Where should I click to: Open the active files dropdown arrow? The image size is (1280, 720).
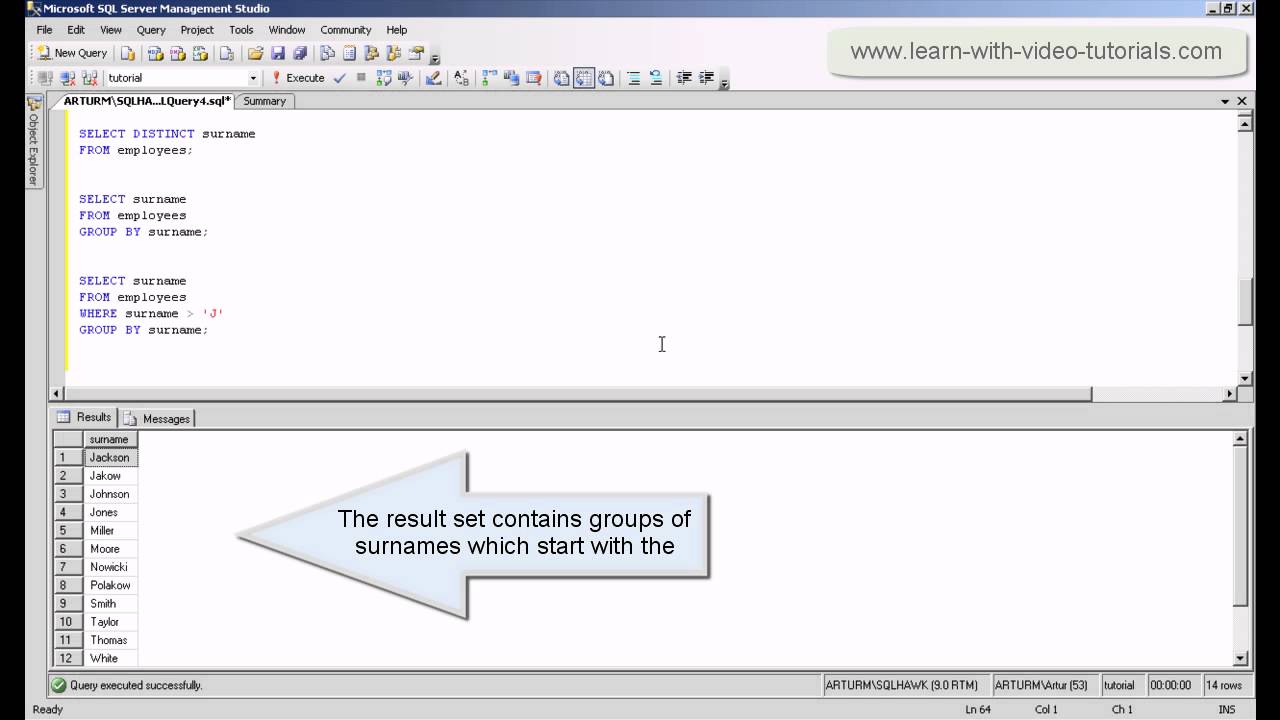(x=1225, y=101)
